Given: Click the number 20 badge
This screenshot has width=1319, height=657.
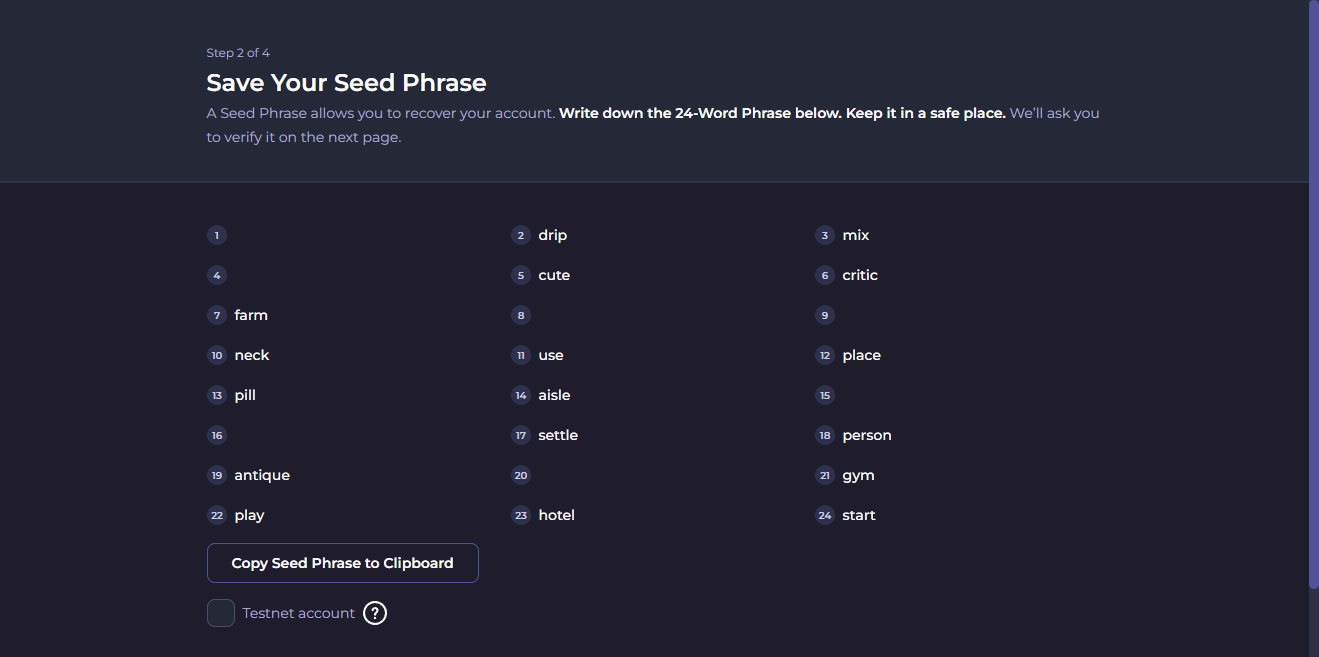Looking at the screenshot, I should coord(521,475).
